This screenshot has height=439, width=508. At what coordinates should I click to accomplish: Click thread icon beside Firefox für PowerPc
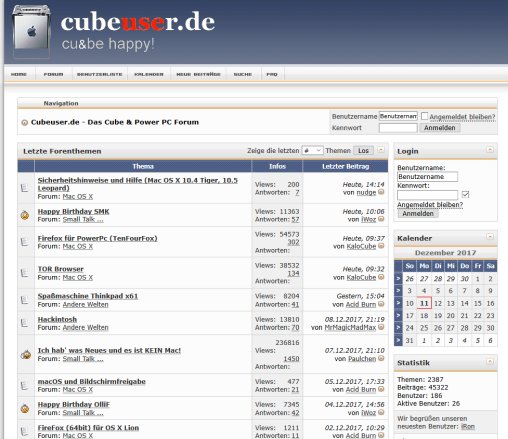click(x=25, y=242)
